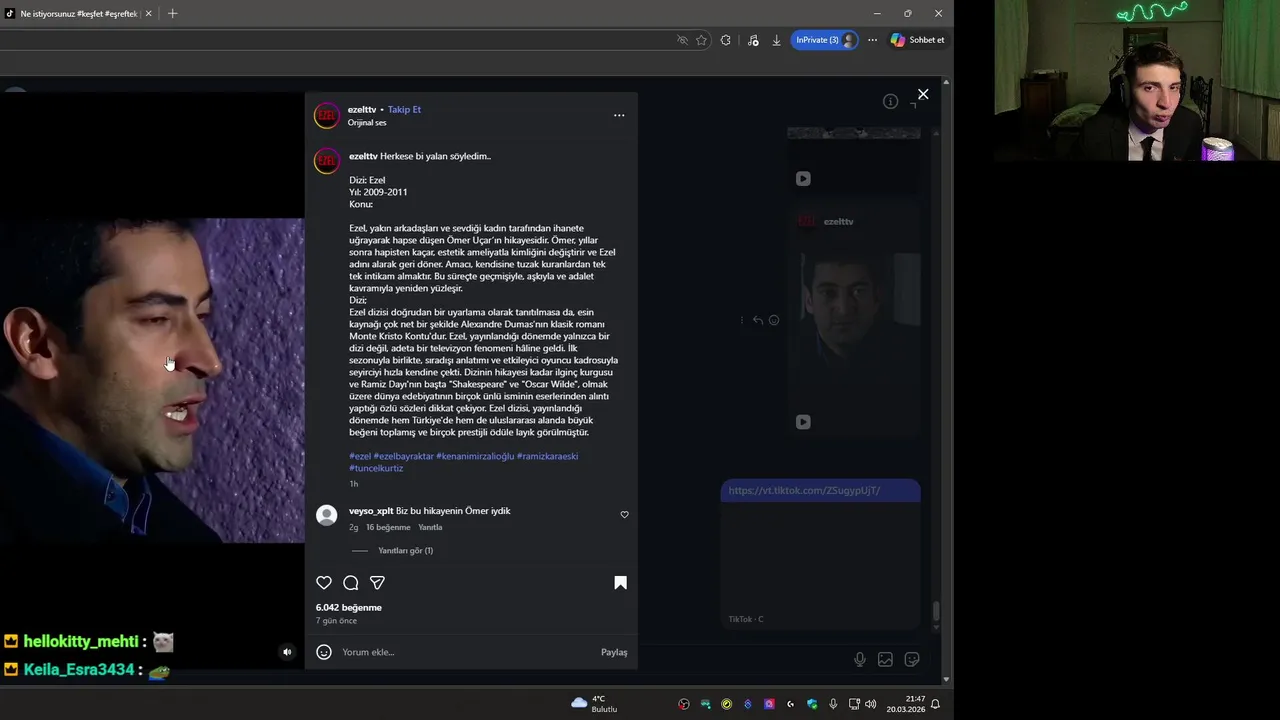Expand 'Yanıtları gör (1)' replies
1280x720 pixels.
[405, 551]
